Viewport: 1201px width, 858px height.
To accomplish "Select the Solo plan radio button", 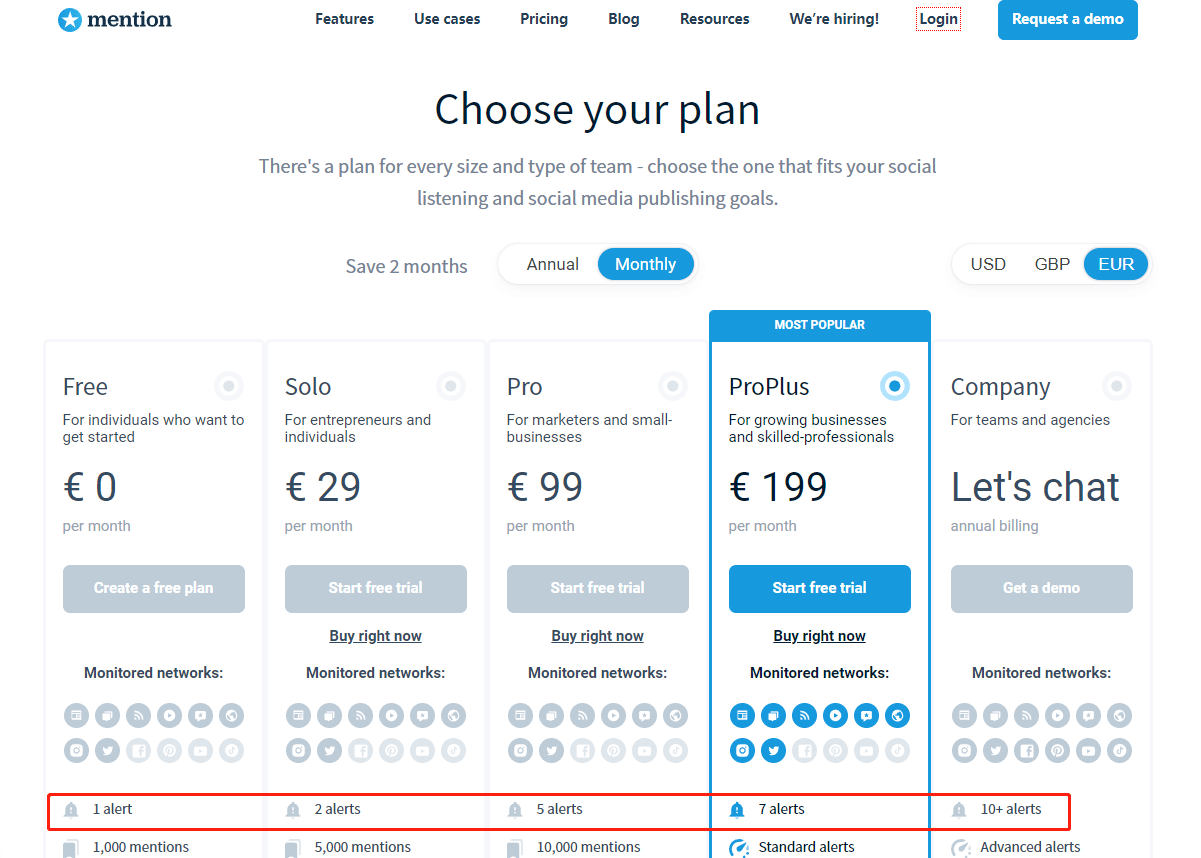I will pyautogui.click(x=451, y=385).
